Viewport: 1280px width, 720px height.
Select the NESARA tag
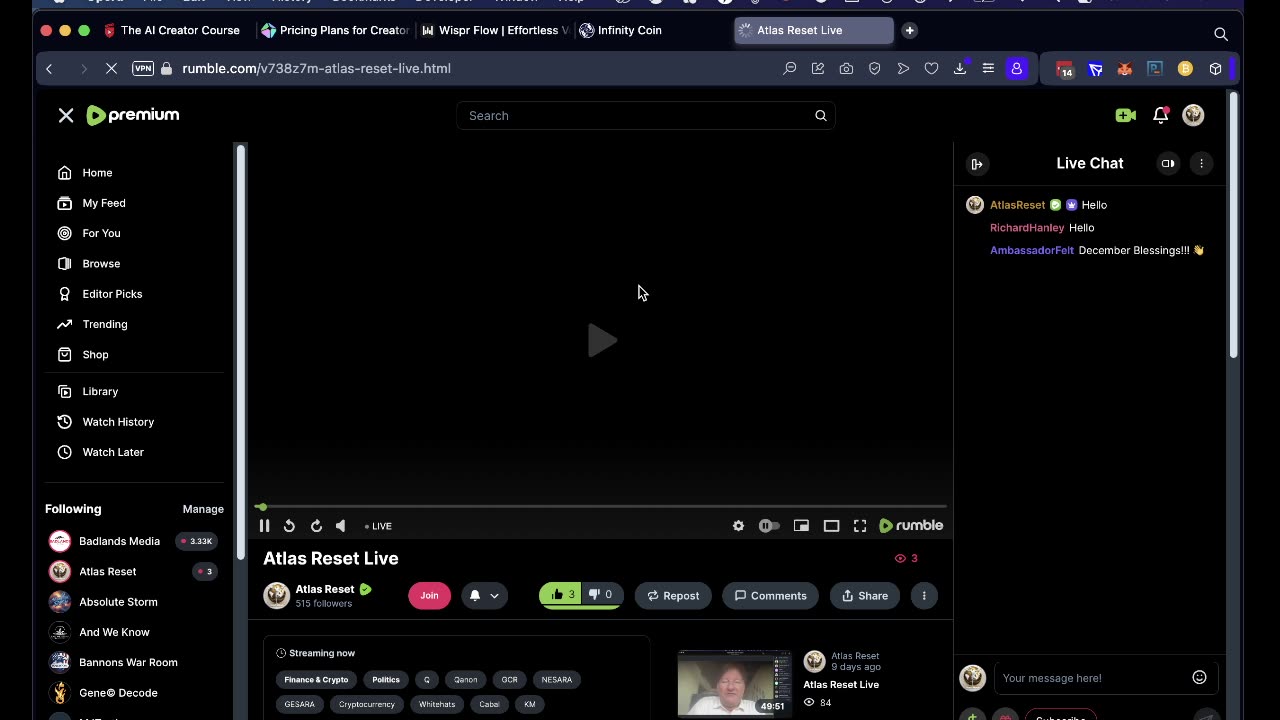[x=557, y=680]
